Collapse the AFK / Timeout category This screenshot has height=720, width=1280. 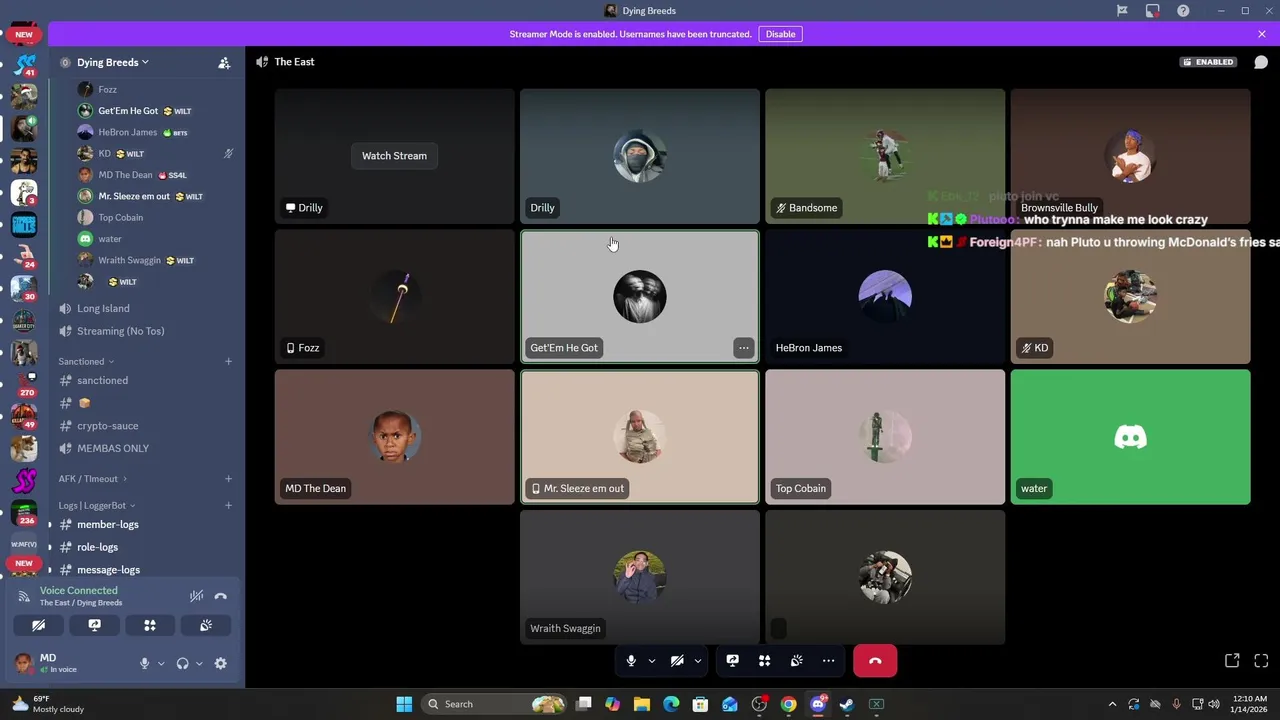point(92,479)
